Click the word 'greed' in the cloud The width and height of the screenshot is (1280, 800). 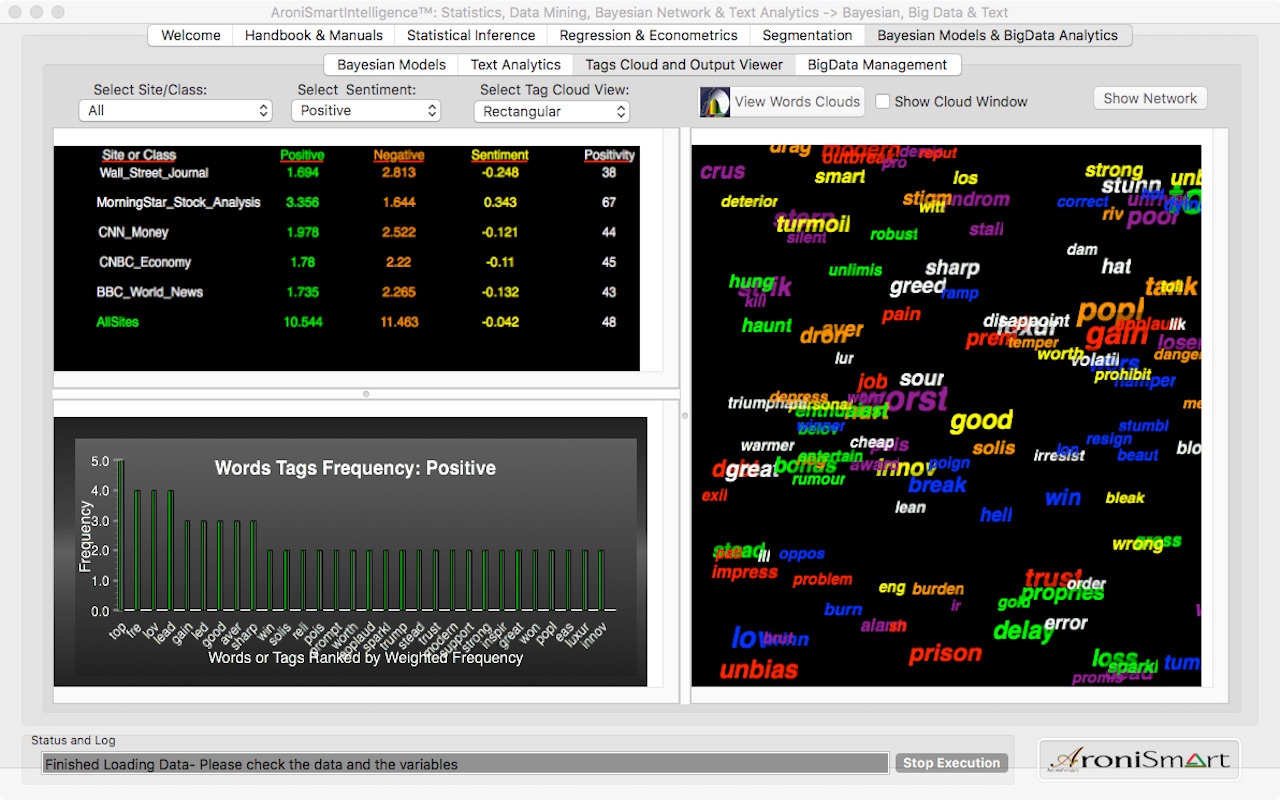tap(917, 287)
